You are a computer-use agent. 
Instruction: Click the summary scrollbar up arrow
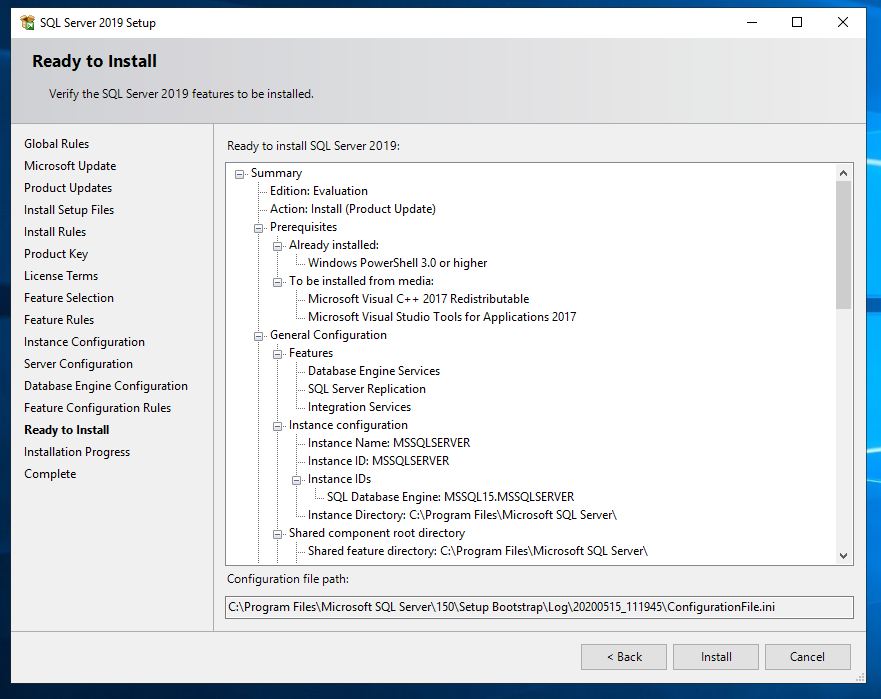(x=843, y=173)
